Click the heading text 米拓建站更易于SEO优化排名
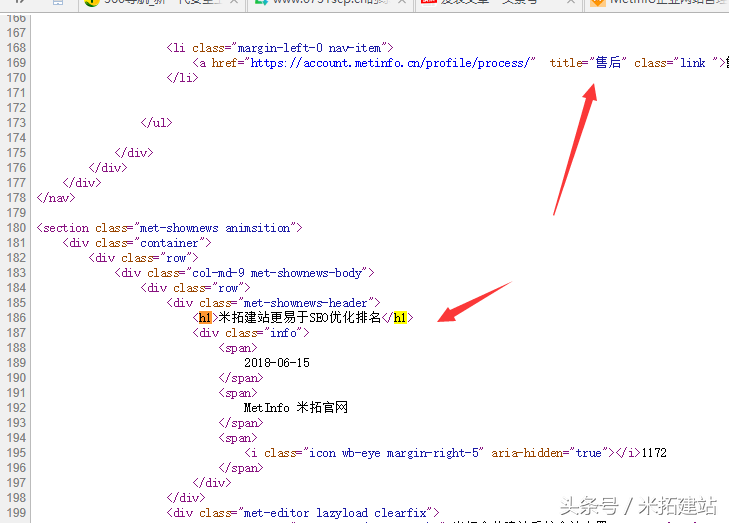 [x=299, y=318]
